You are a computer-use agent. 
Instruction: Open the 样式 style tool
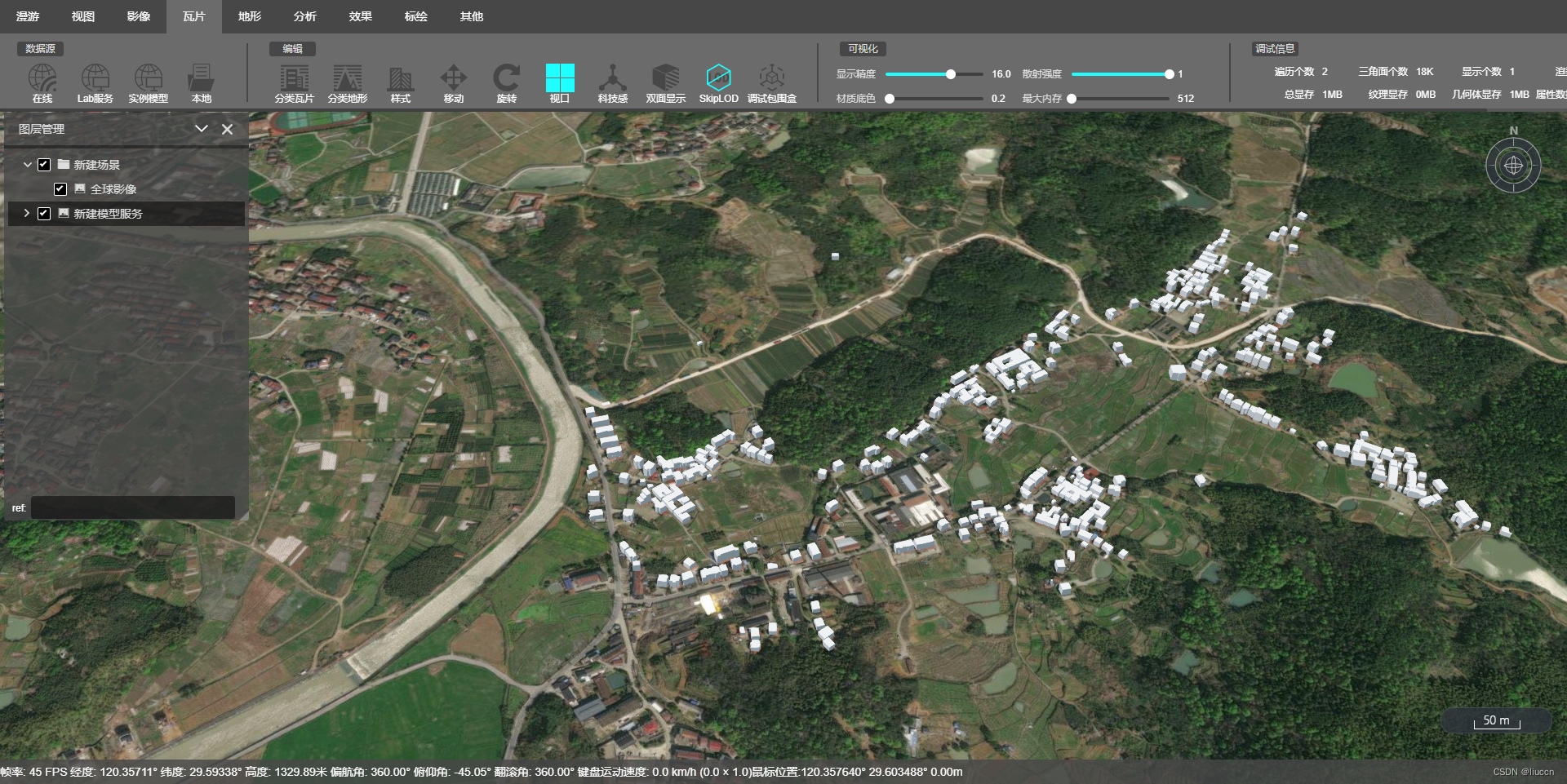[x=401, y=83]
